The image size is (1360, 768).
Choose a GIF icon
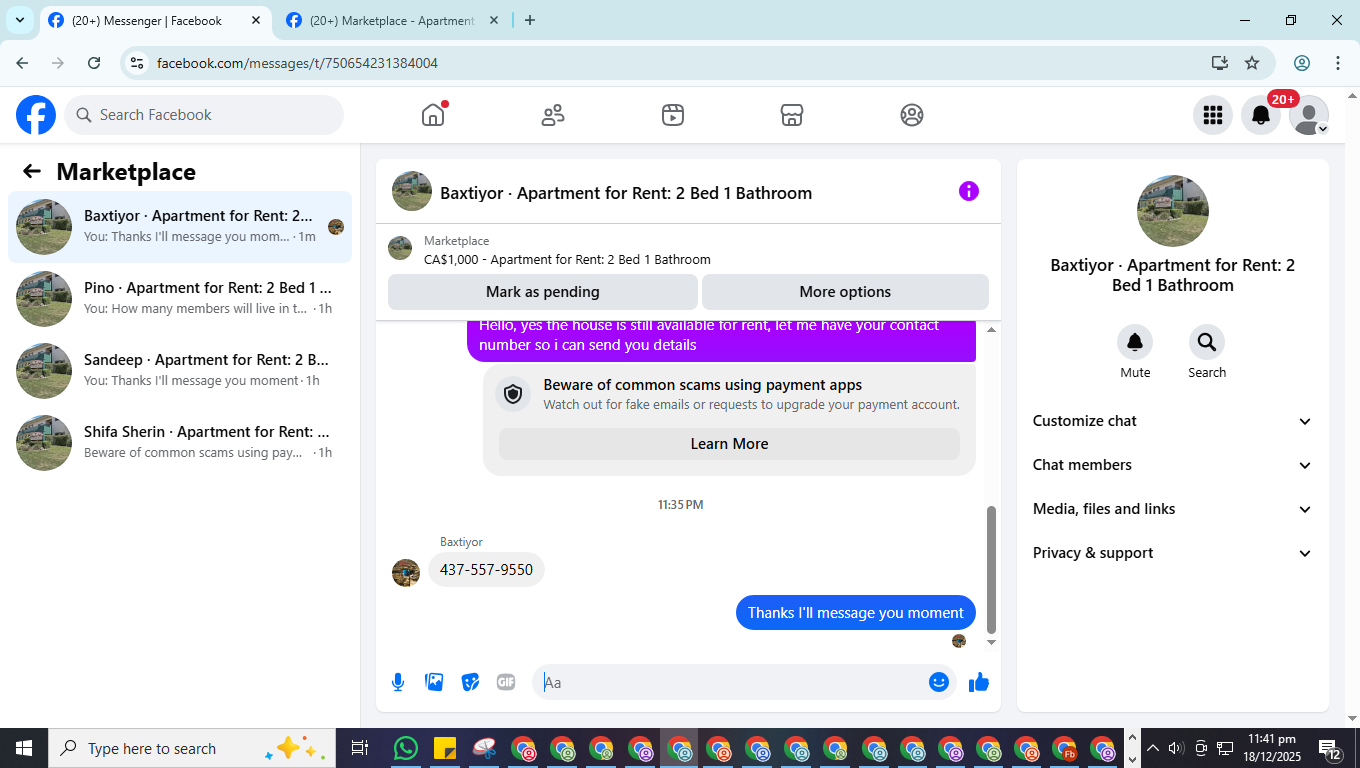(x=506, y=682)
